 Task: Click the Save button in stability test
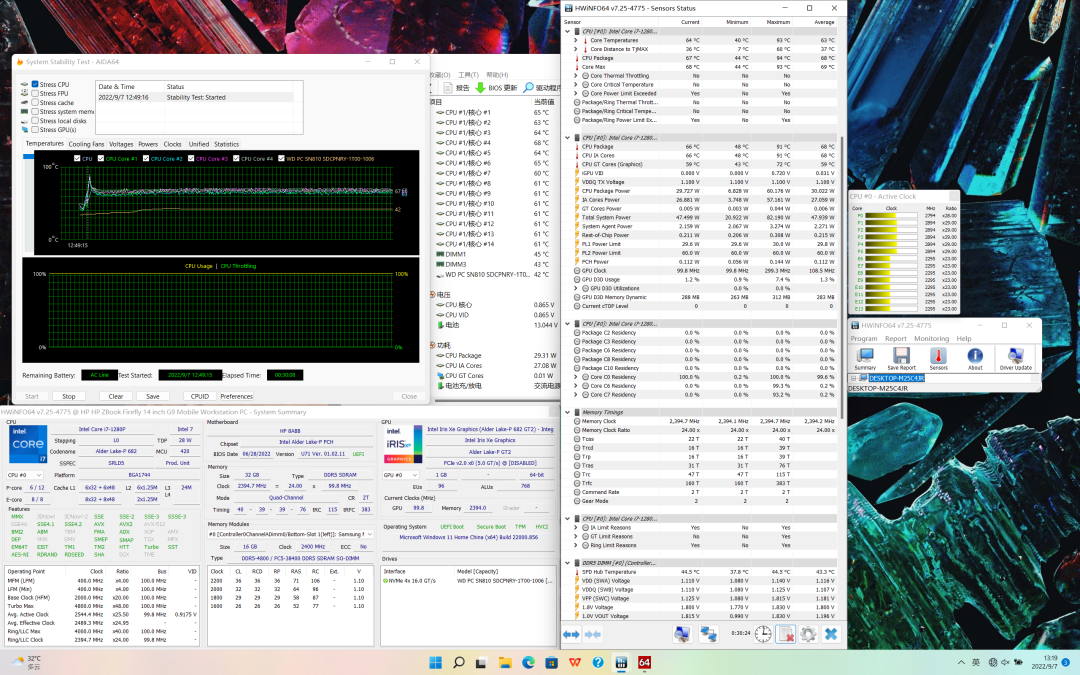[153, 396]
